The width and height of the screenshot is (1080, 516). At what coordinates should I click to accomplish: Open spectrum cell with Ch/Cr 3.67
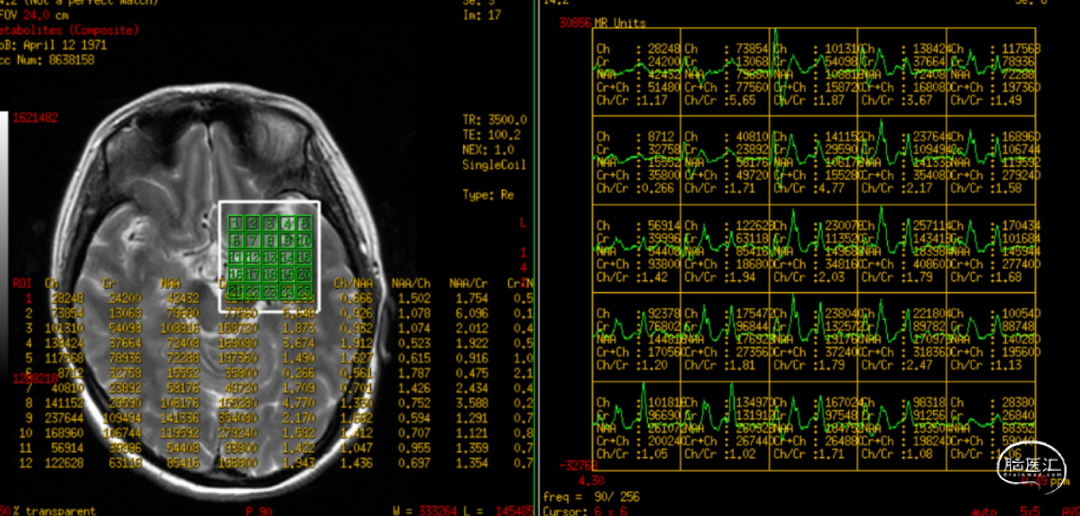click(902, 72)
